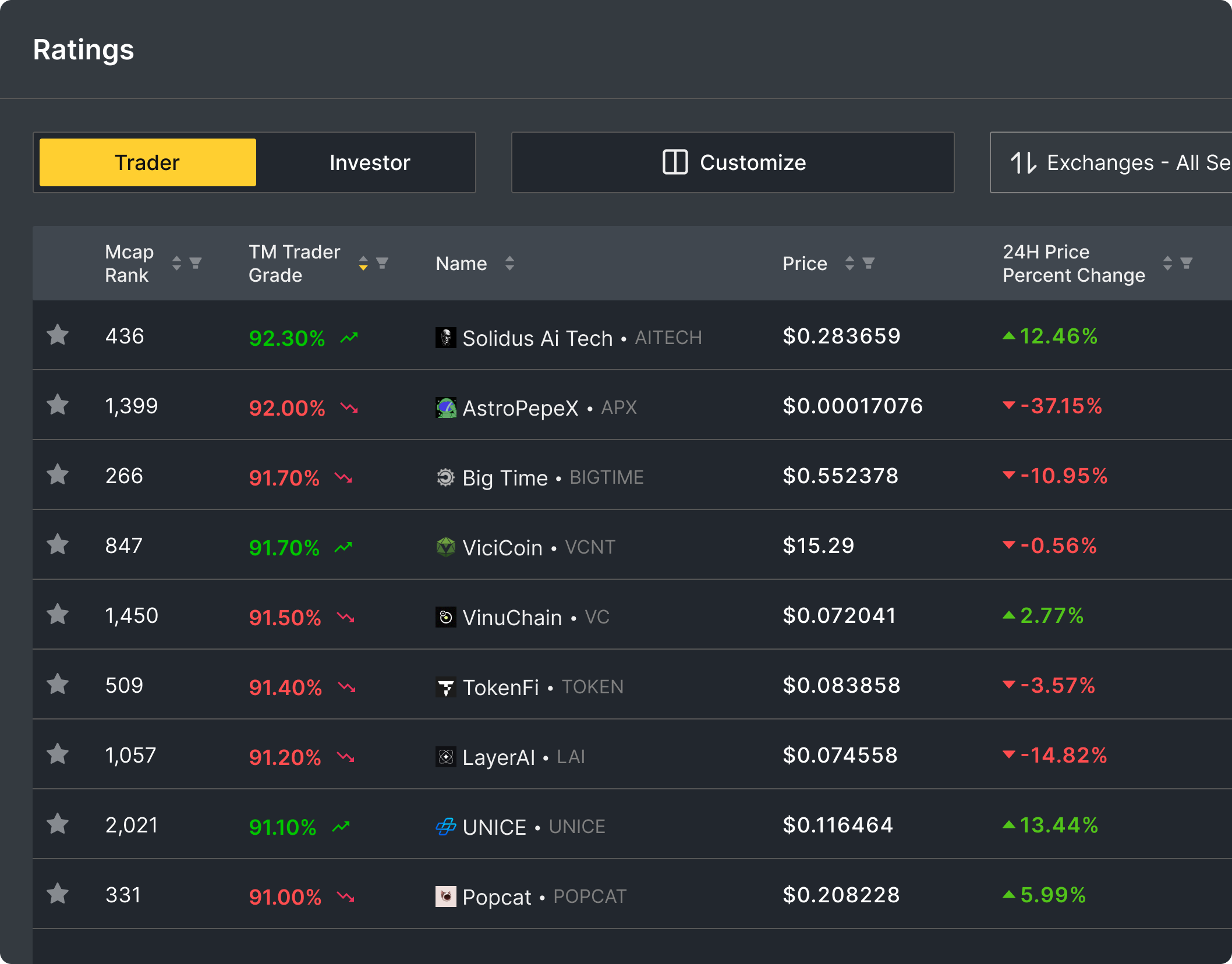The width and height of the screenshot is (1232, 964).
Task: Toggle favorite on the LayerAI row
Action: tap(58, 755)
